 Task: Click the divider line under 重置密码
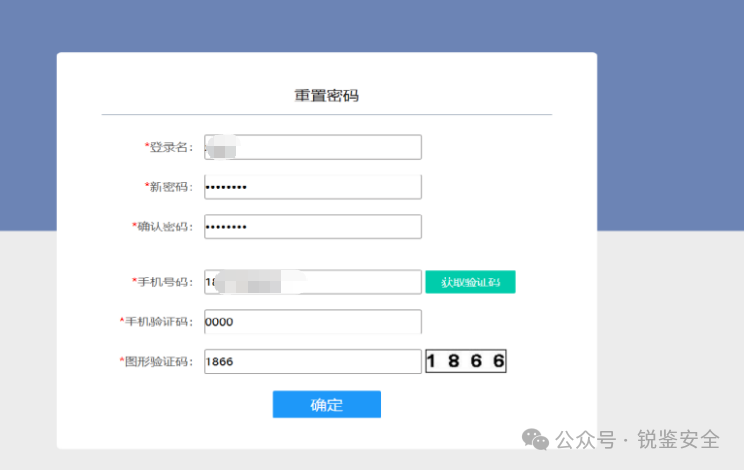pyautogui.click(x=326, y=115)
